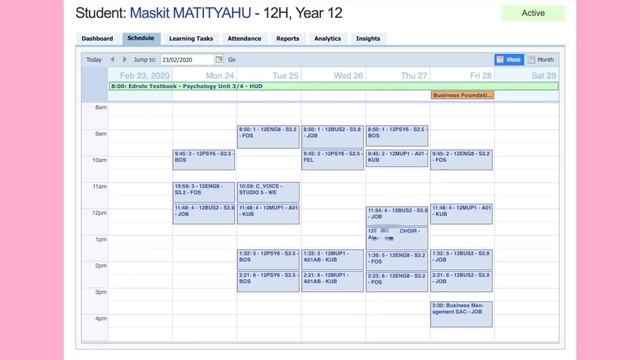The image size is (640, 360).
Task: Click the Today button
Action: [93, 60]
